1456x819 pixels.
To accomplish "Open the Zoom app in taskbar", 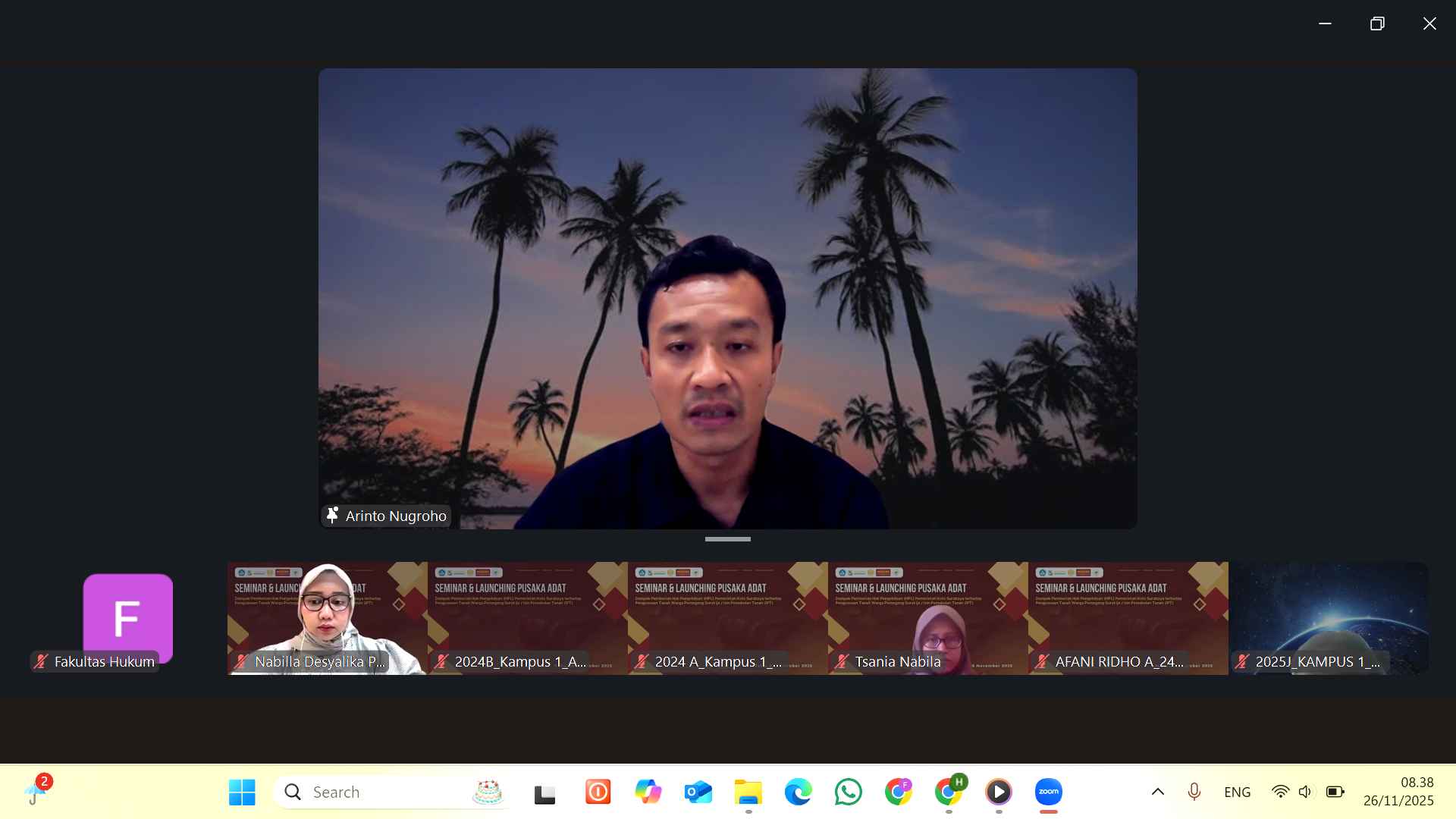I will pos(1048,792).
